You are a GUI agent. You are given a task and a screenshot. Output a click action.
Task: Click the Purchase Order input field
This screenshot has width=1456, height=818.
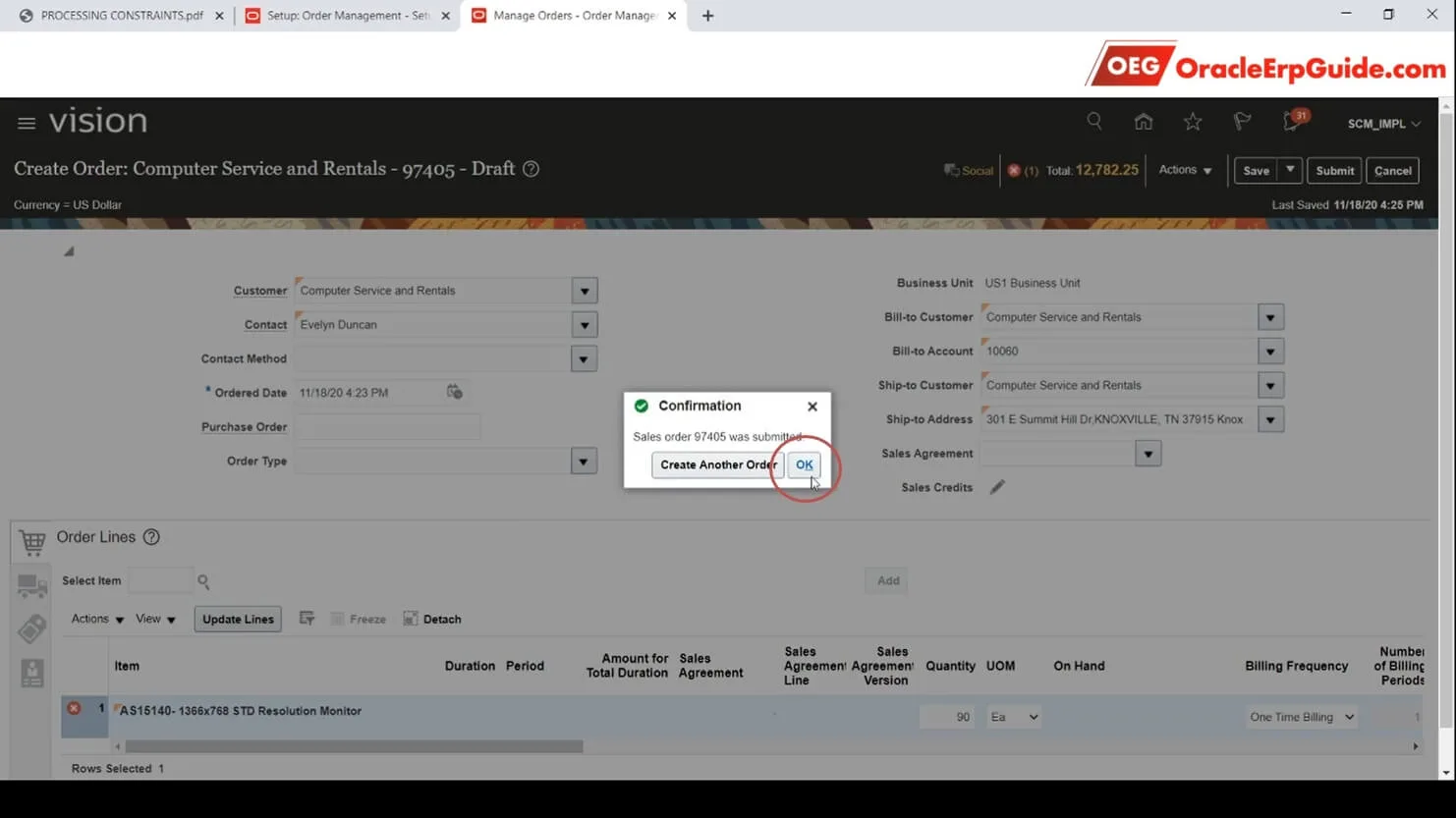(x=387, y=427)
